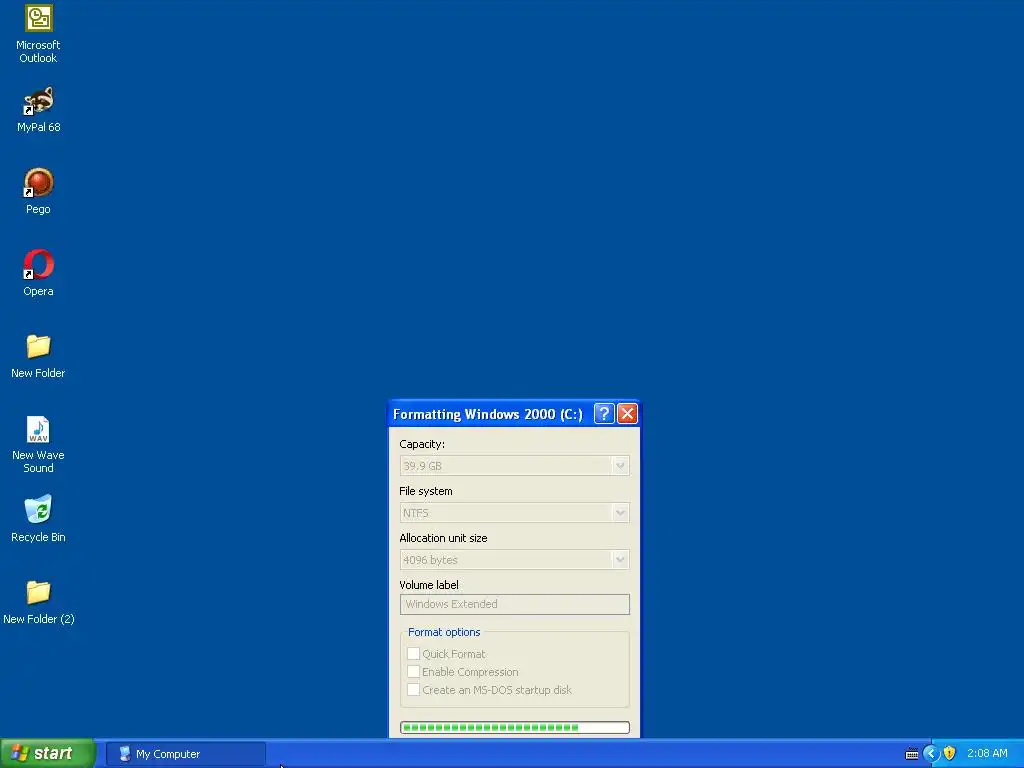Select the New Folder (2) desktop icon

[x=39, y=602]
